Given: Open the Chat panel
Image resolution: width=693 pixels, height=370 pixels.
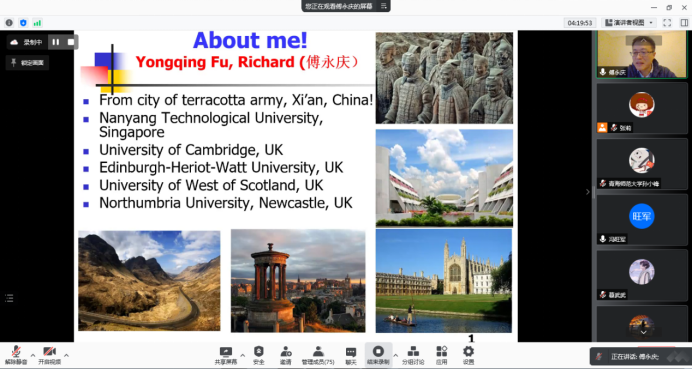Looking at the screenshot, I should [351, 355].
